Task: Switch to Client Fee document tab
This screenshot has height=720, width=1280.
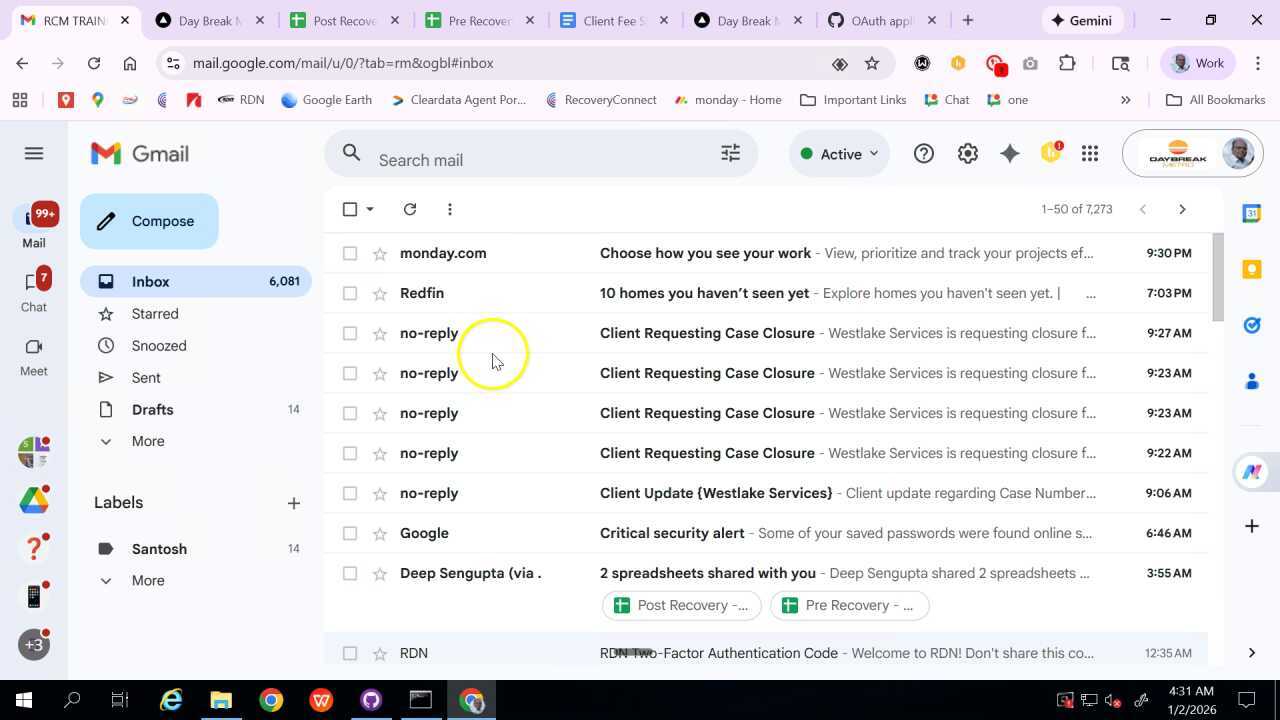Action: (x=613, y=20)
